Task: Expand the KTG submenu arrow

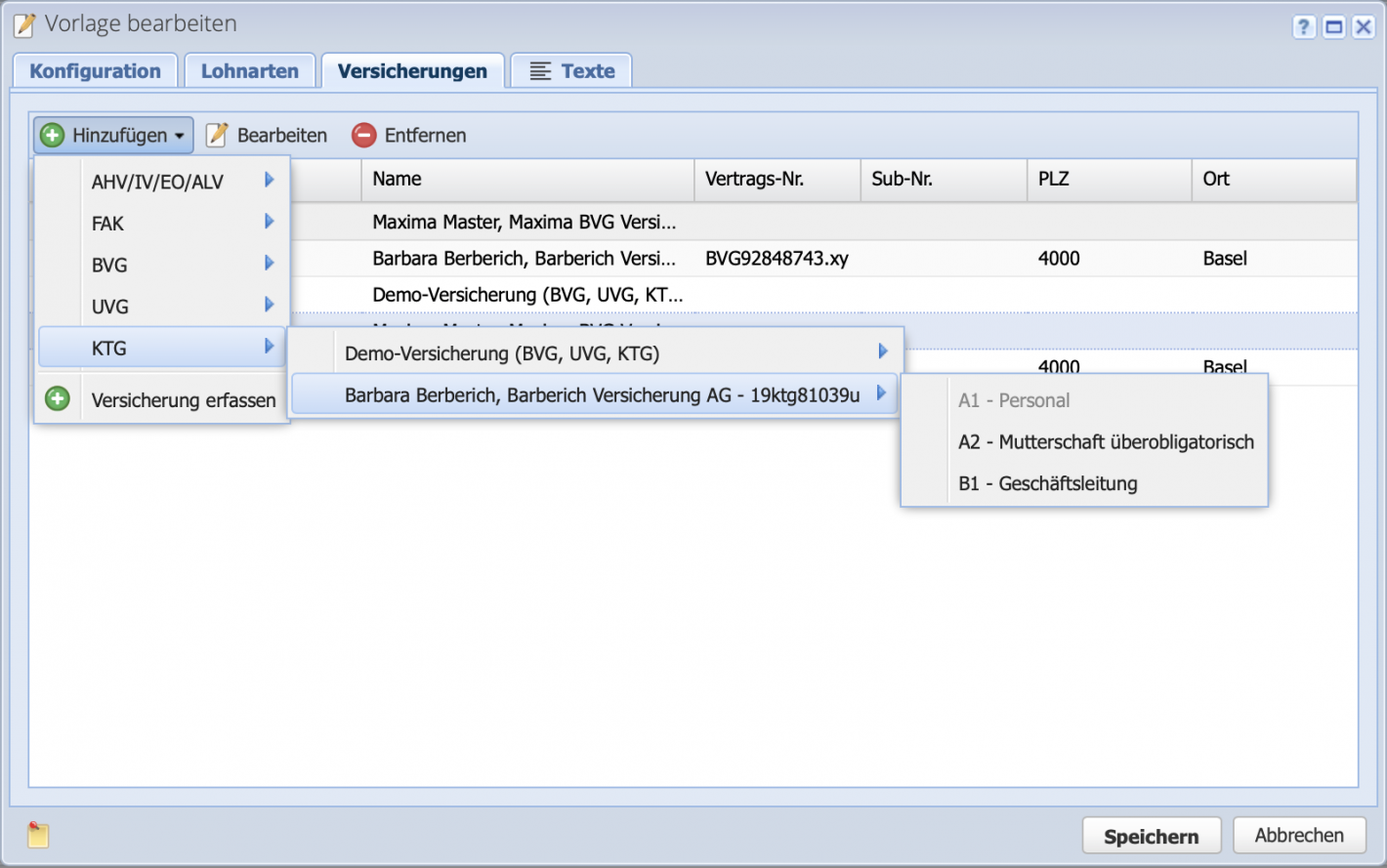Action: click(270, 347)
